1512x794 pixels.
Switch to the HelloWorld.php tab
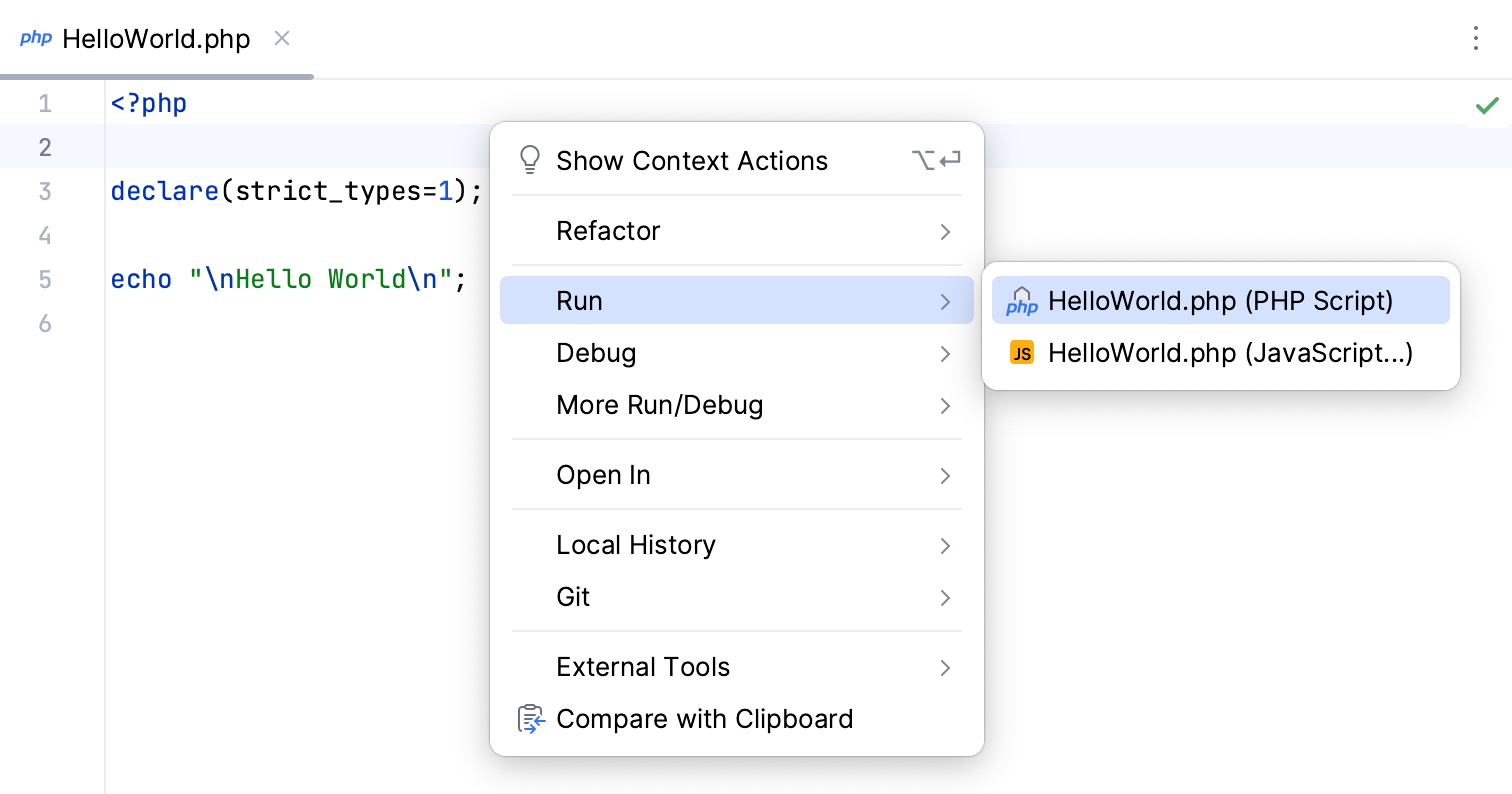click(154, 38)
